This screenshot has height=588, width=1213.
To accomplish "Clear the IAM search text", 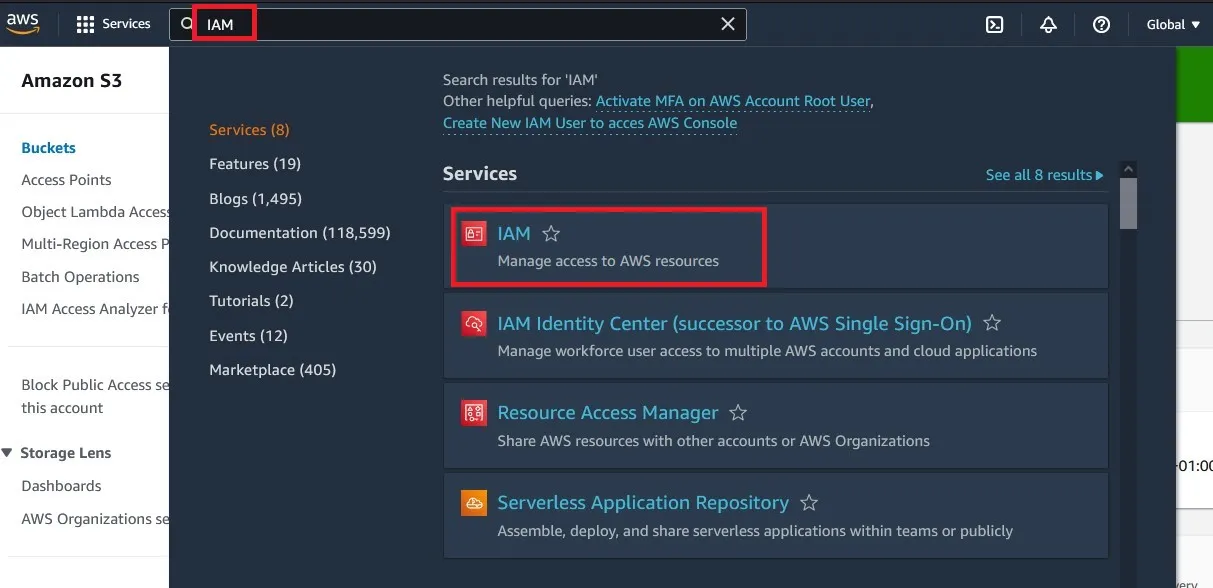I will pyautogui.click(x=728, y=24).
